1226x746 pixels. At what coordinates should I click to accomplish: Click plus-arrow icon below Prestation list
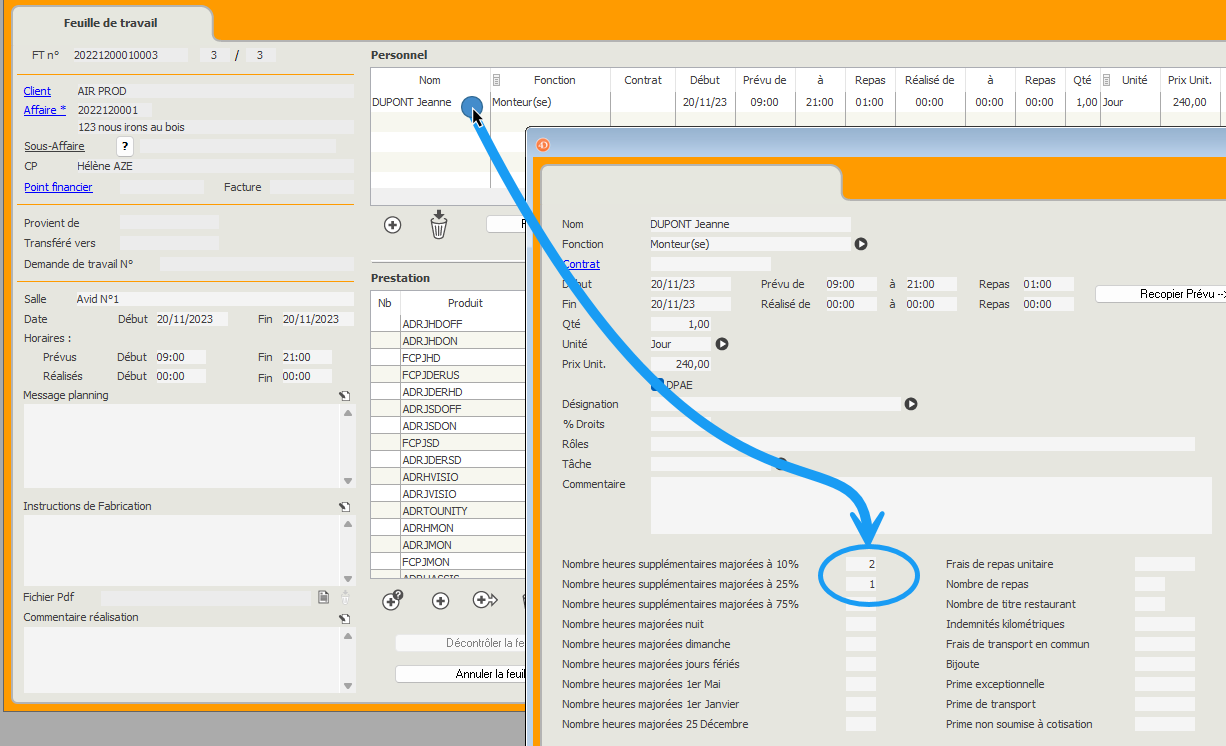pos(486,600)
